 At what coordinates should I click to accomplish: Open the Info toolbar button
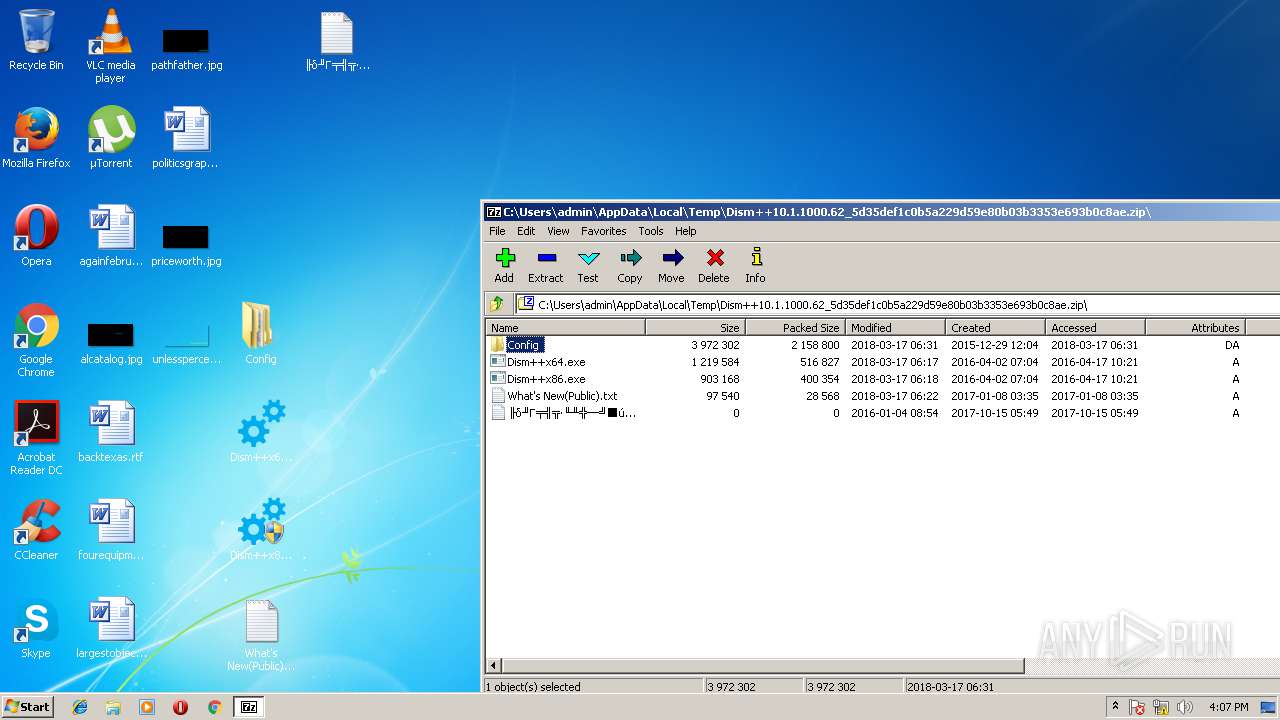click(755, 266)
